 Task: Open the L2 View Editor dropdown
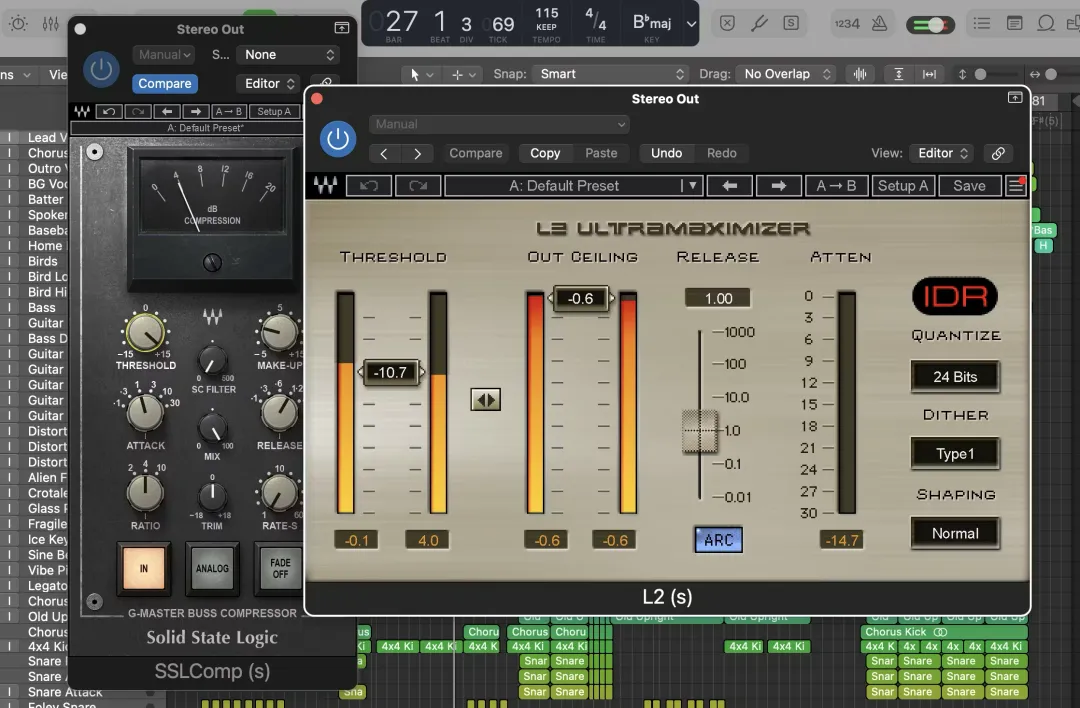pos(942,154)
